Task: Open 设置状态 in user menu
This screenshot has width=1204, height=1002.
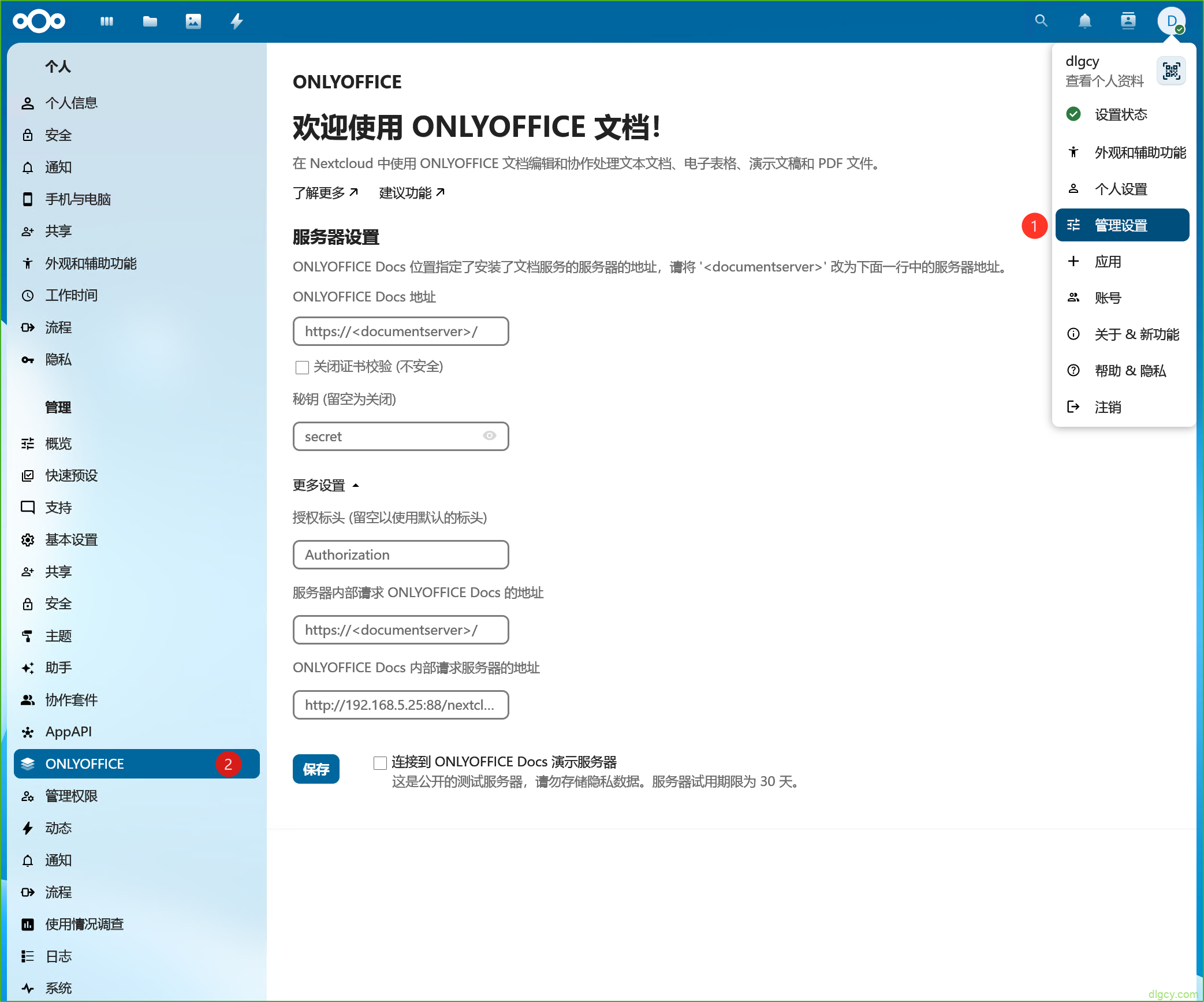Action: click(1123, 114)
